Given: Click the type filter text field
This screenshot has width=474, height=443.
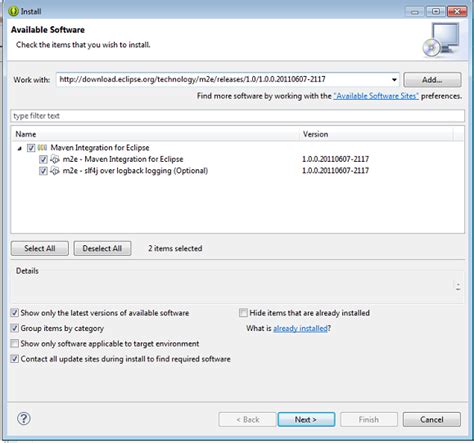Looking at the screenshot, I should (237, 116).
